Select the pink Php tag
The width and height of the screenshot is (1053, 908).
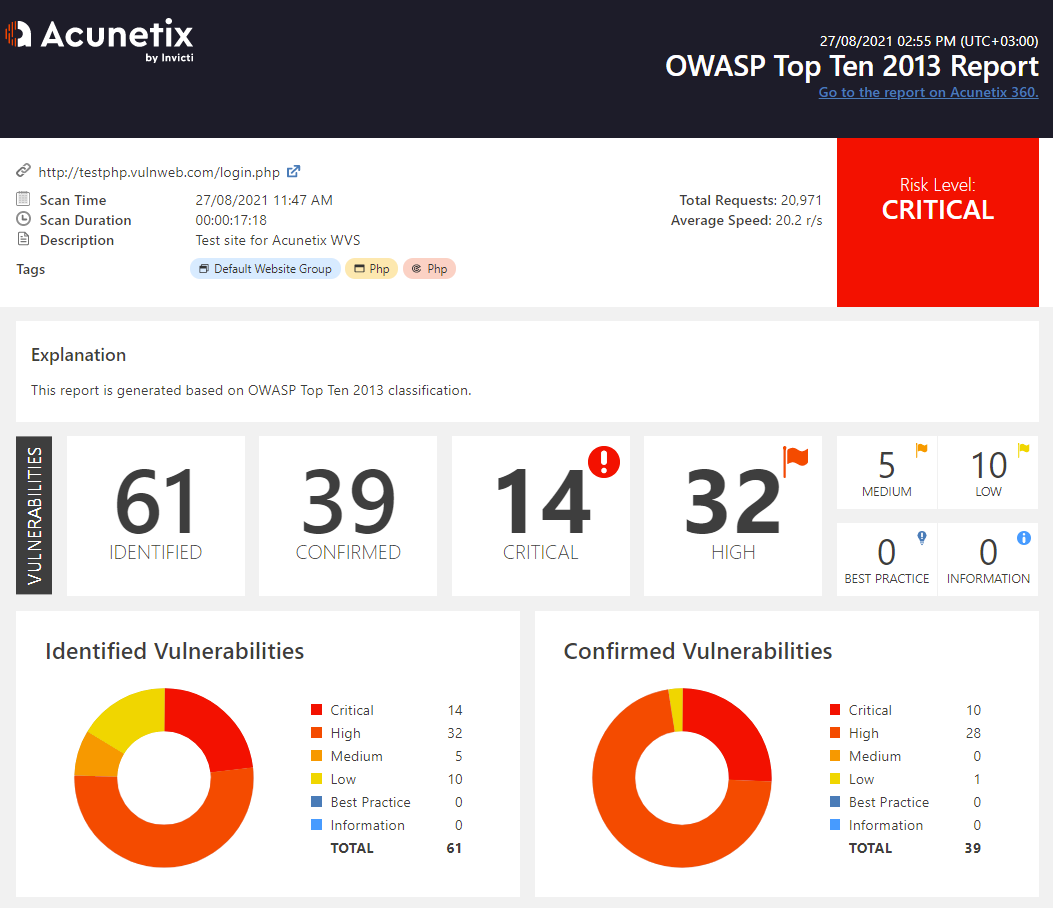tap(429, 269)
